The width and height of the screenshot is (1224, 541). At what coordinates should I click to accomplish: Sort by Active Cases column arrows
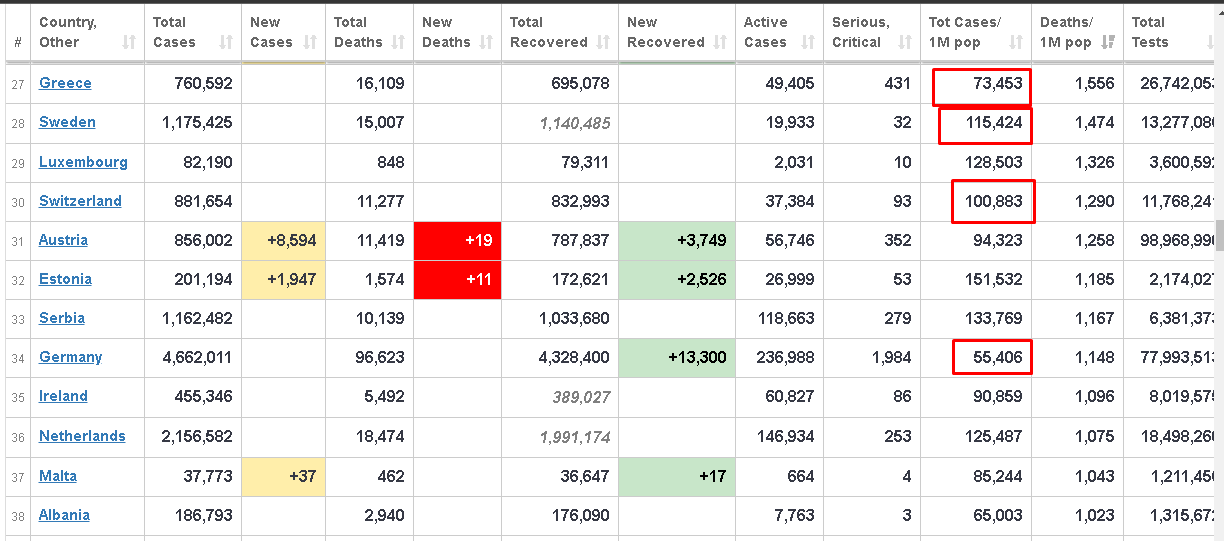tap(808, 42)
